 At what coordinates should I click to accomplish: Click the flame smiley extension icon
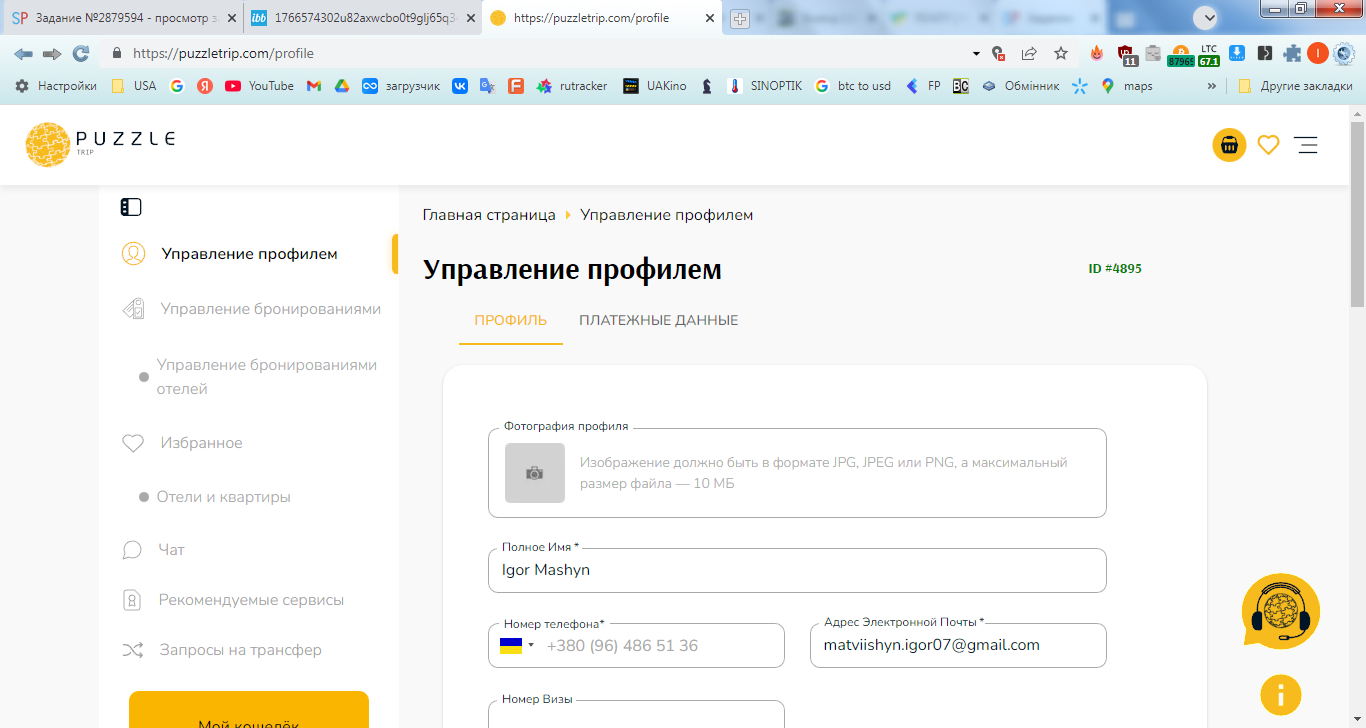1097,54
